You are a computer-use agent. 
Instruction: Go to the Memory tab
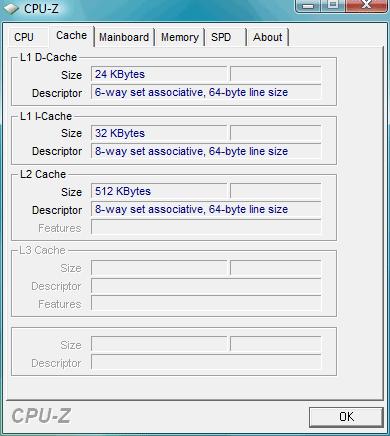tap(180, 37)
